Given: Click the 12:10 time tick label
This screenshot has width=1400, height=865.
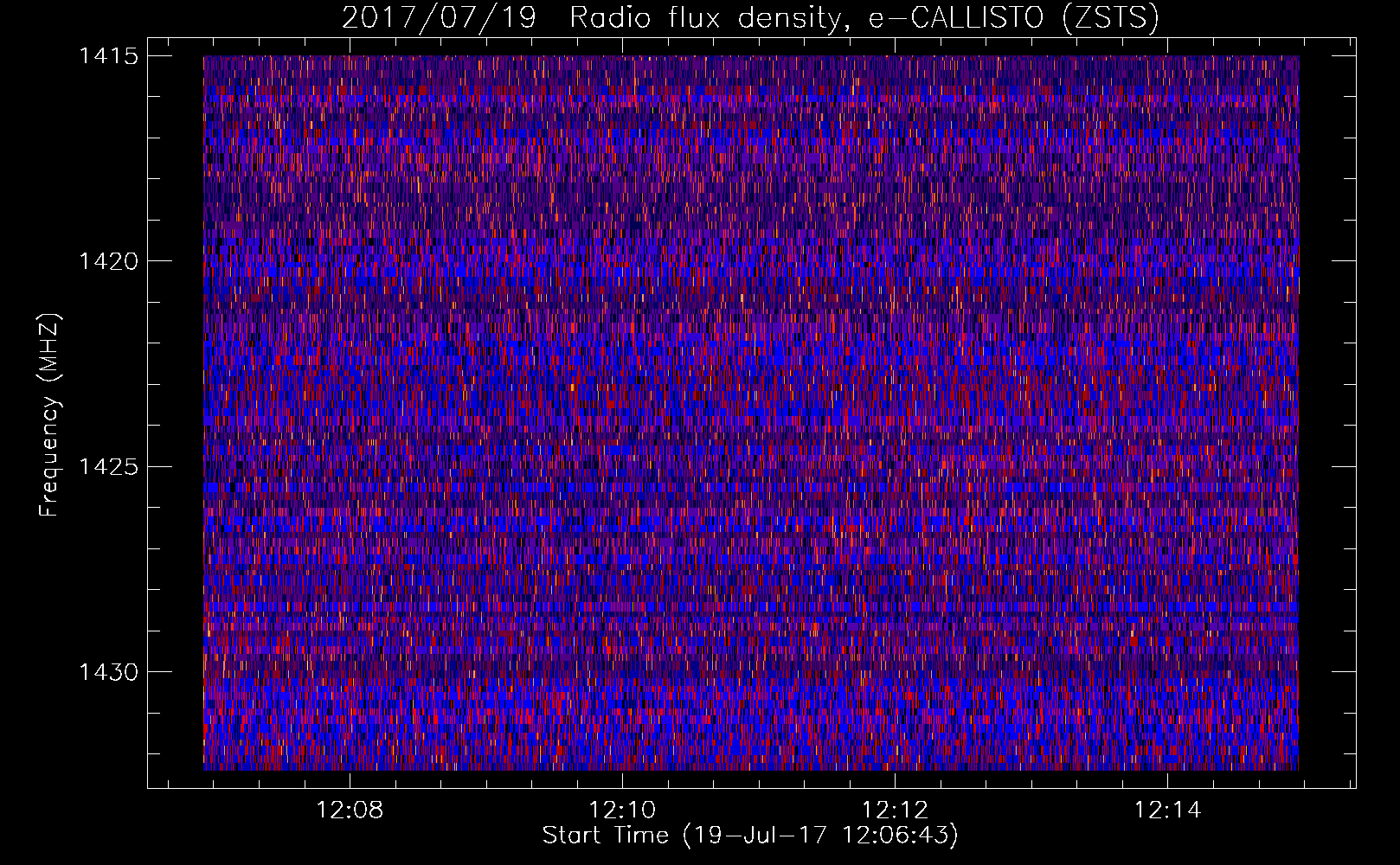Looking at the screenshot, I should click(622, 811).
